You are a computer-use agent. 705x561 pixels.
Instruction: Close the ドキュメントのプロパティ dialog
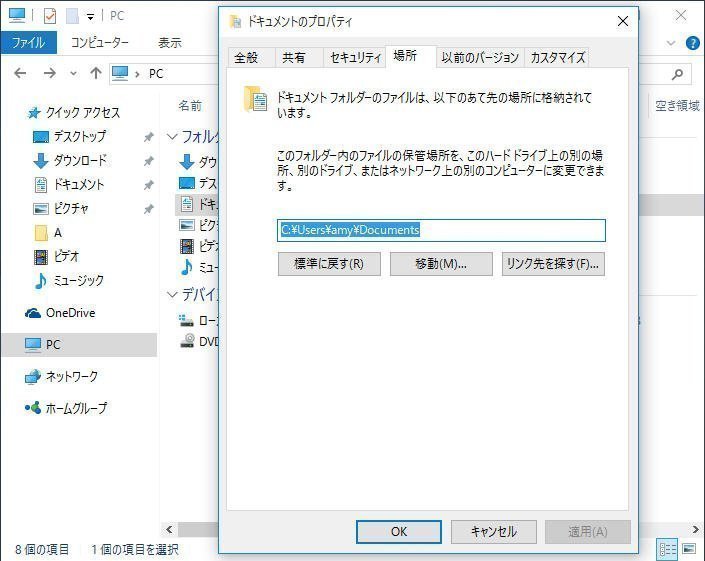pyautogui.click(x=623, y=21)
